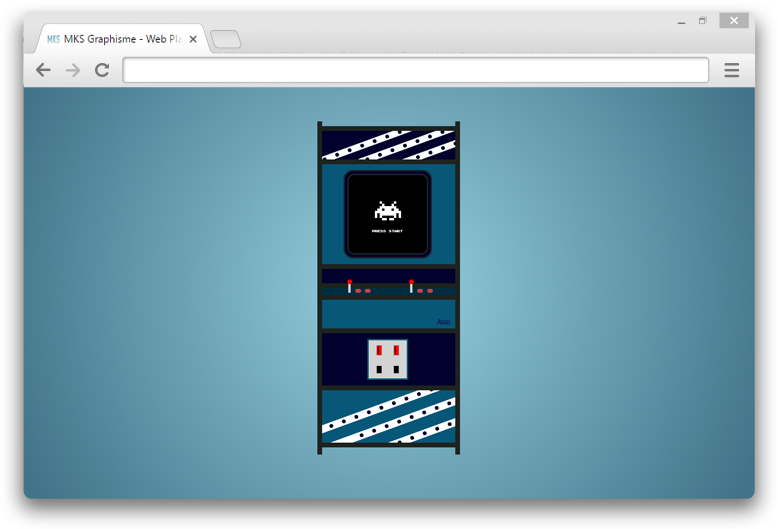Click the left black coin return slot
Image resolution: width=778 pixels, height=529 pixels.
click(379, 370)
